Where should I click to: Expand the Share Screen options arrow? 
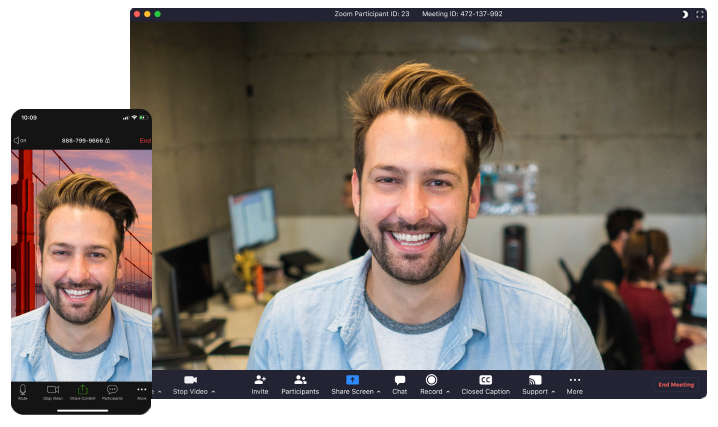(x=379, y=392)
